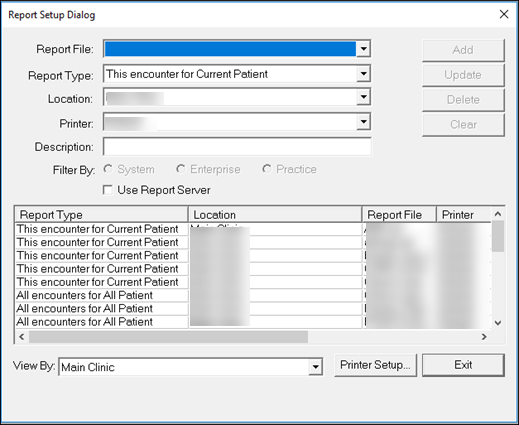The image size is (519, 425).
Task: Expand the Report Type dropdown arrow
Action: (363, 74)
